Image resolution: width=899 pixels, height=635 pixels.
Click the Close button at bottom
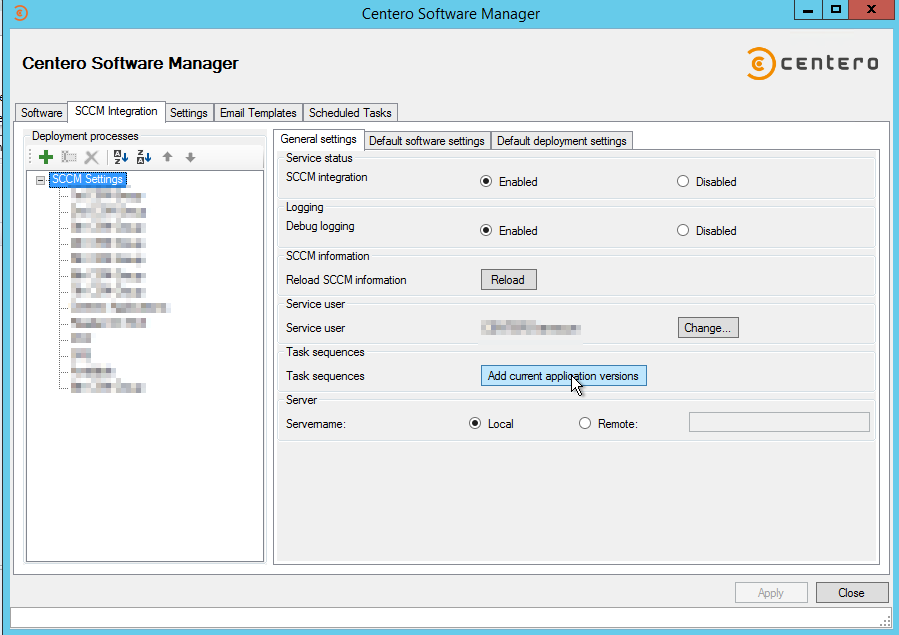coord(852,593)
